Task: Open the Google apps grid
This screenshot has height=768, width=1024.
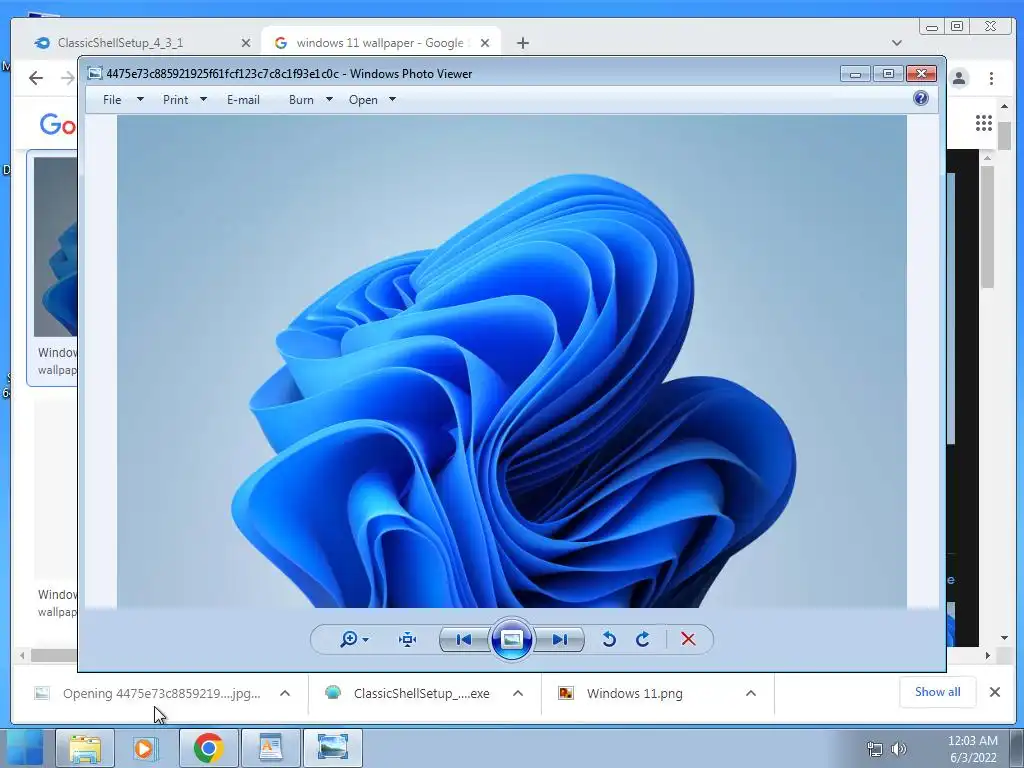Action: 984,123
